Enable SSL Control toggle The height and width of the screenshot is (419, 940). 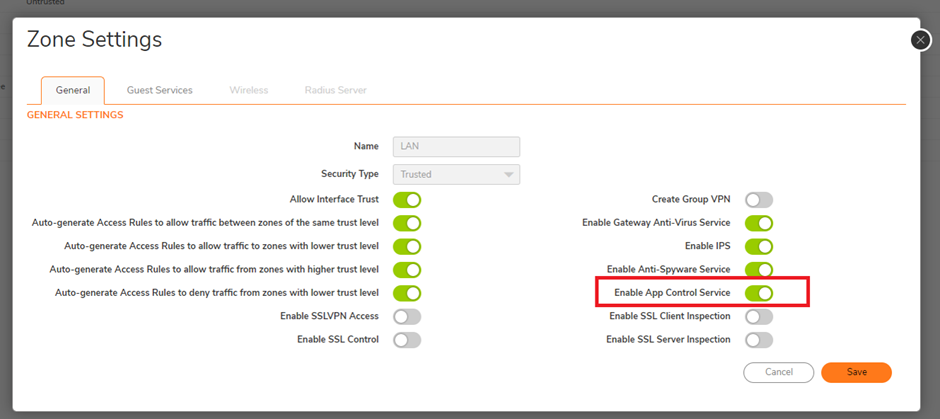(407, 340)
